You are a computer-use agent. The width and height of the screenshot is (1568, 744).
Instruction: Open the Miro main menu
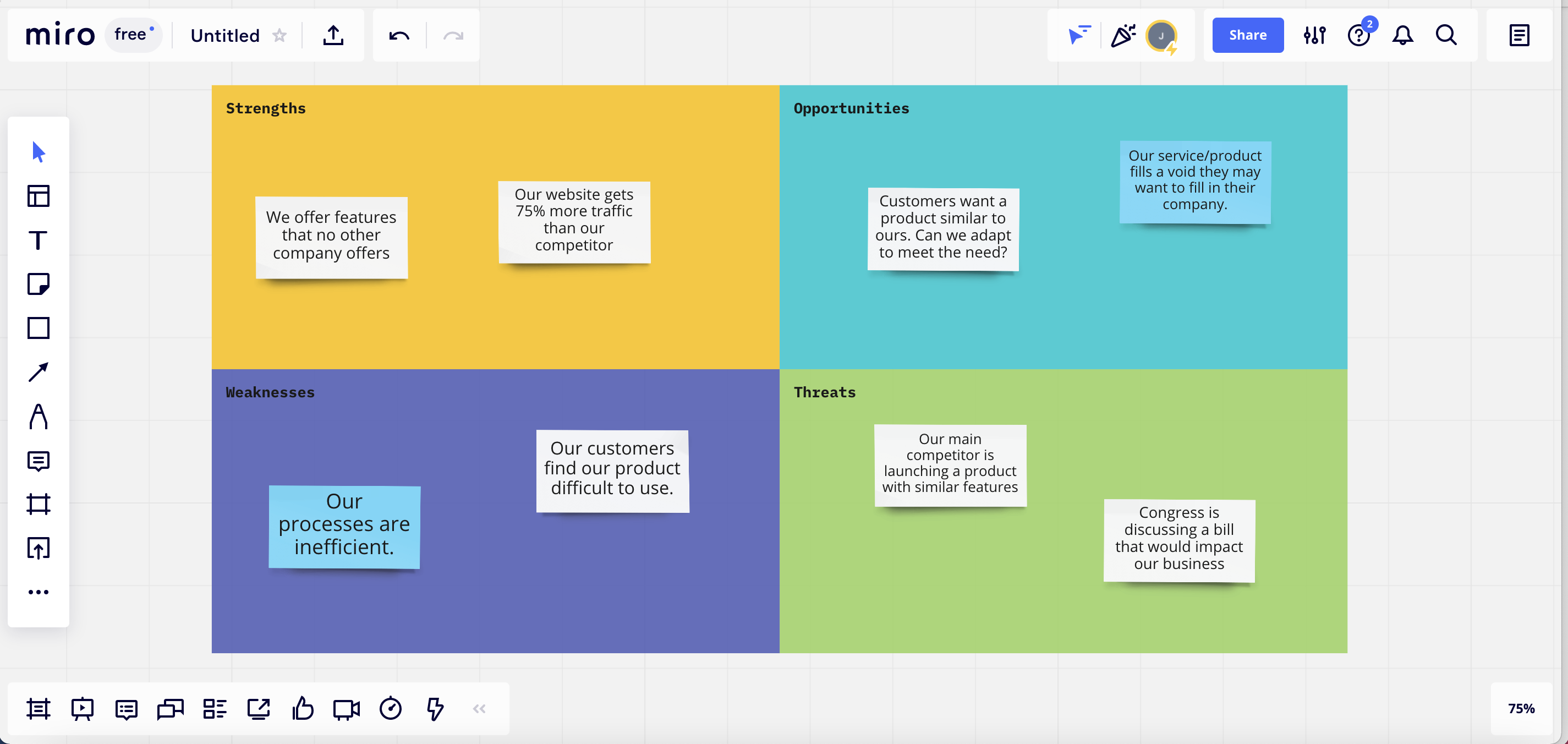coord(59,35)
